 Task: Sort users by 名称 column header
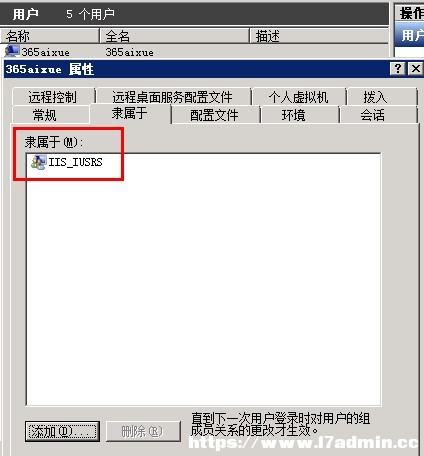pos(50,36)
